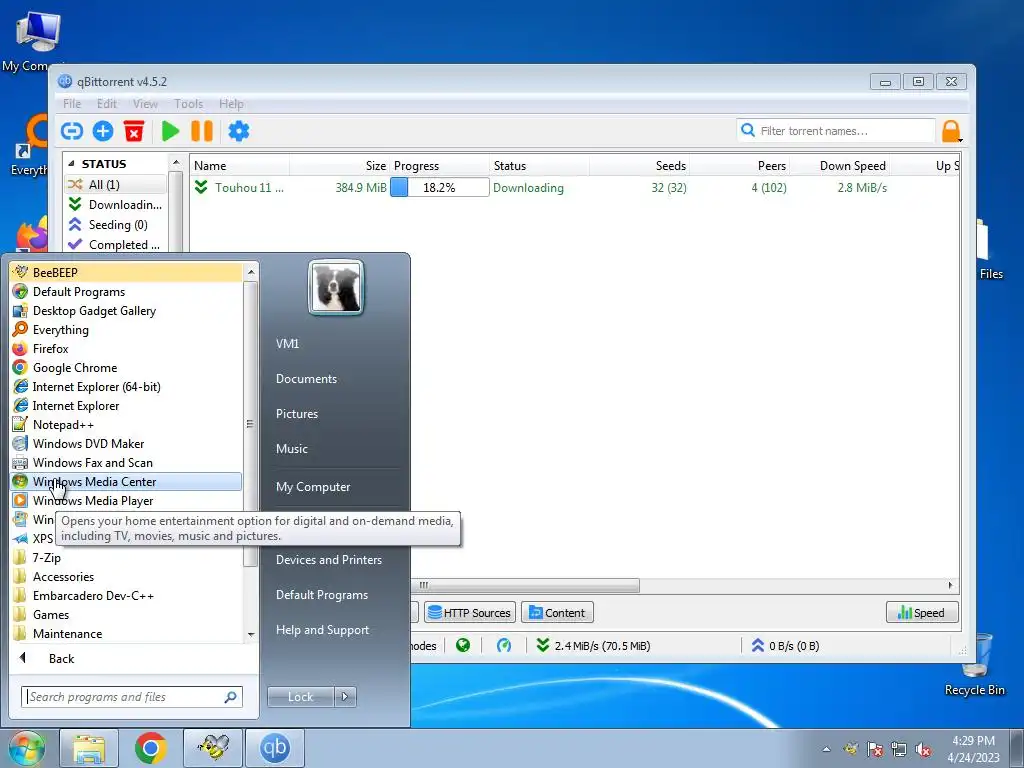Viewport: 1024px width, 768px height.
Task: Open Desktop Gadget Gallery
Action: coord(126,311)
